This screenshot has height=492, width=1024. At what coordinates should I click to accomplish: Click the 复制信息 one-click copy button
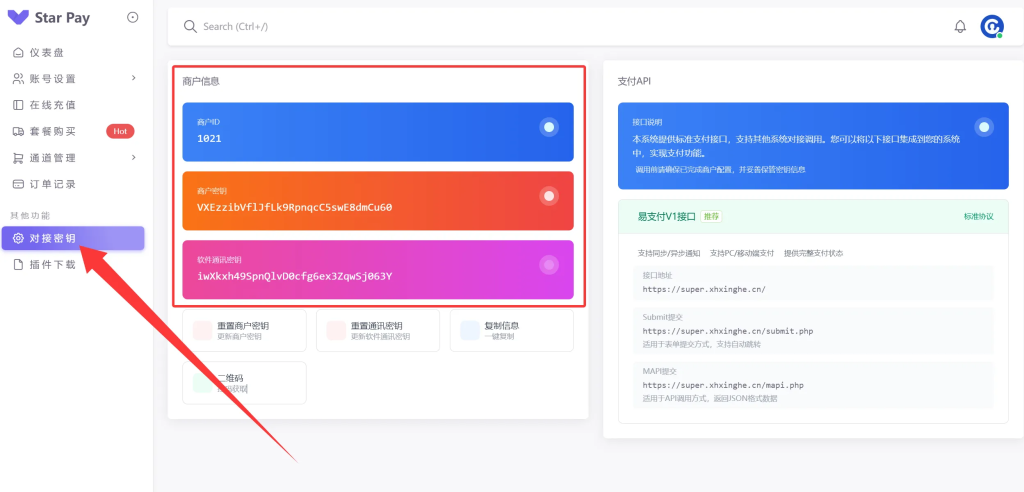pyautogui.click(x=511, y=330)
